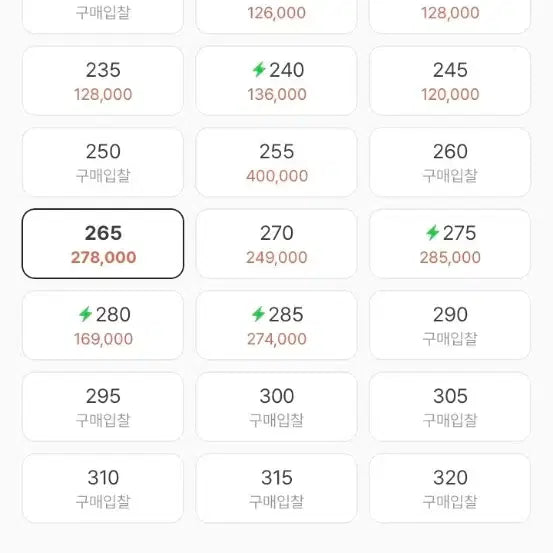The image size is (553, 553).
Task: Click the lightning icon beside size 285
Action: tap(258, 314)
